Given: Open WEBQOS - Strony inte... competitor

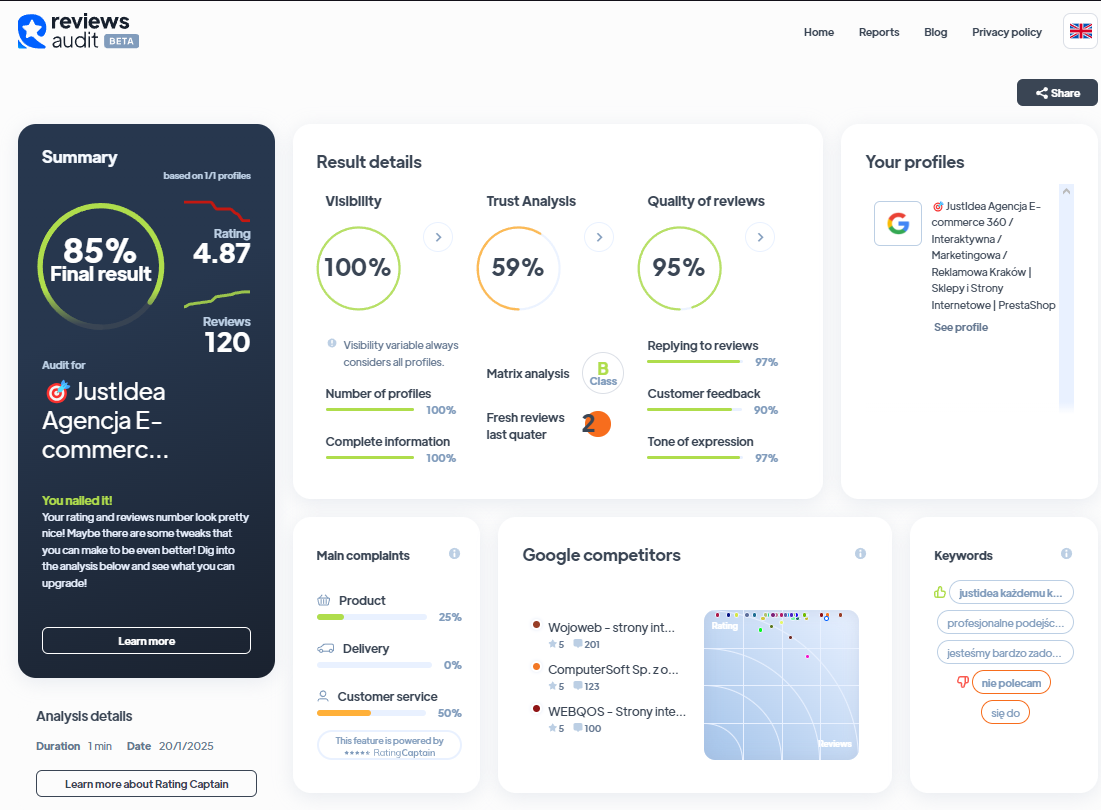Looking at the screenshot, I should (x=617, y=712).
